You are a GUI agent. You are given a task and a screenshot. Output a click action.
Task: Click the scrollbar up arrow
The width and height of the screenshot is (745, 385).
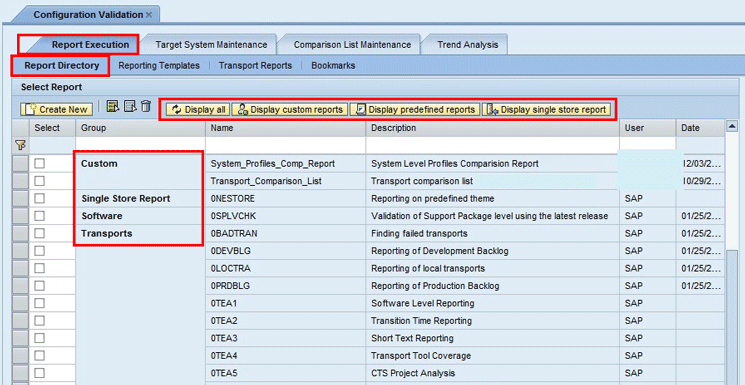732,127
